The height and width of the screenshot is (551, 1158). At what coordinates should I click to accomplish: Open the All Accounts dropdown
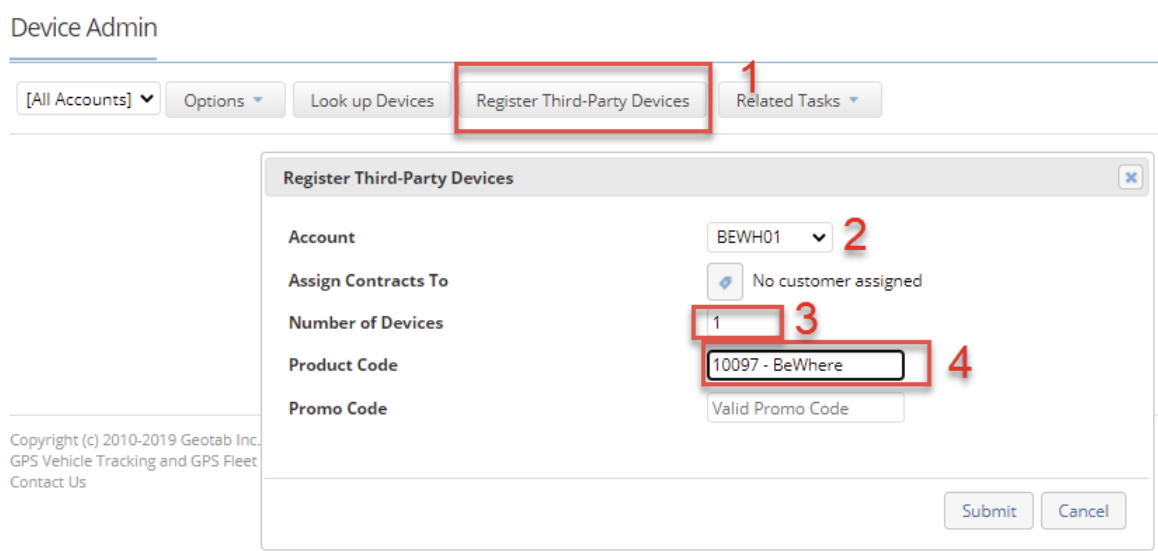[88, 100]
